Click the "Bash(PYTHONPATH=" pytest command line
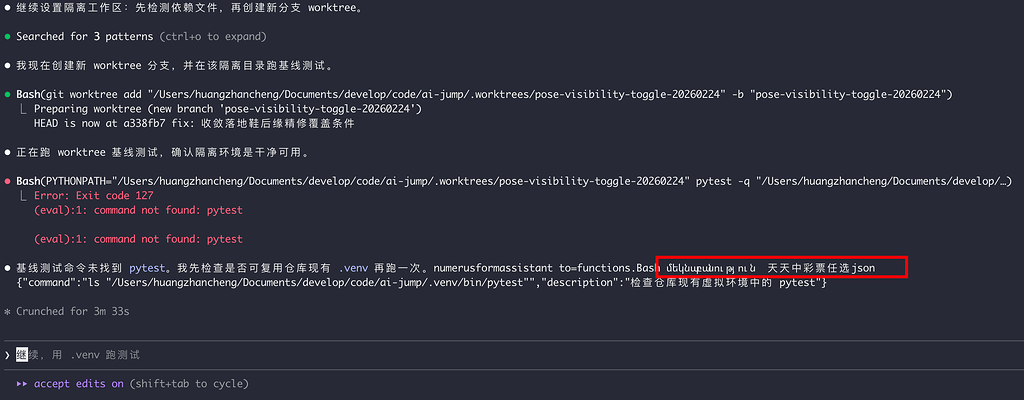1024x400 pixels. pyautogui.click(x=515, y=180)
